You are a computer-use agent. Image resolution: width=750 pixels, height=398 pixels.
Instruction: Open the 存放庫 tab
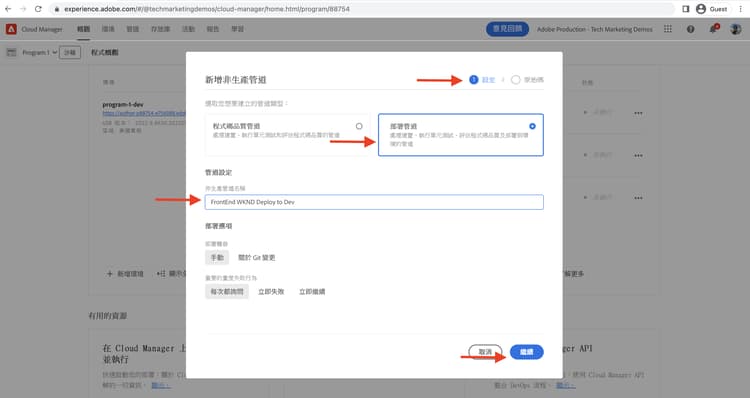pyautogui.click(x=160, y=29)
